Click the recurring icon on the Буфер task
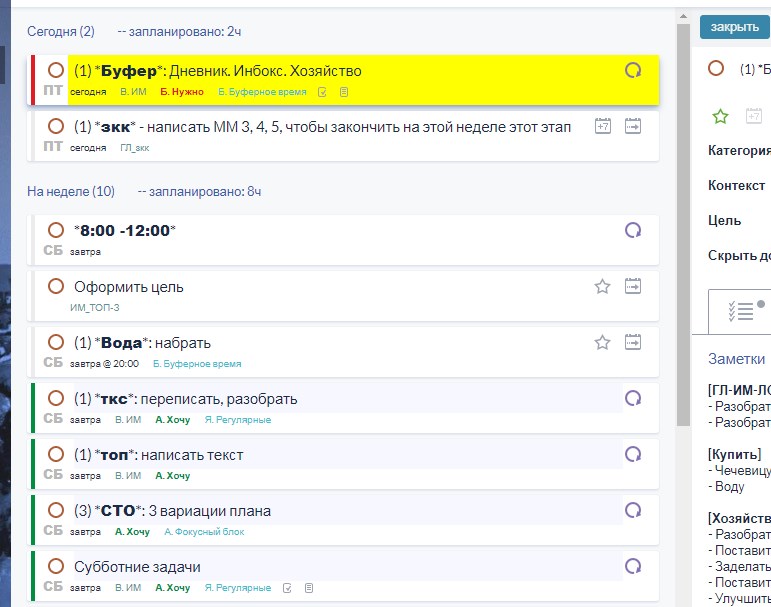Image resolution: width=771 pixels, height=607 pixels. [632, 70]
